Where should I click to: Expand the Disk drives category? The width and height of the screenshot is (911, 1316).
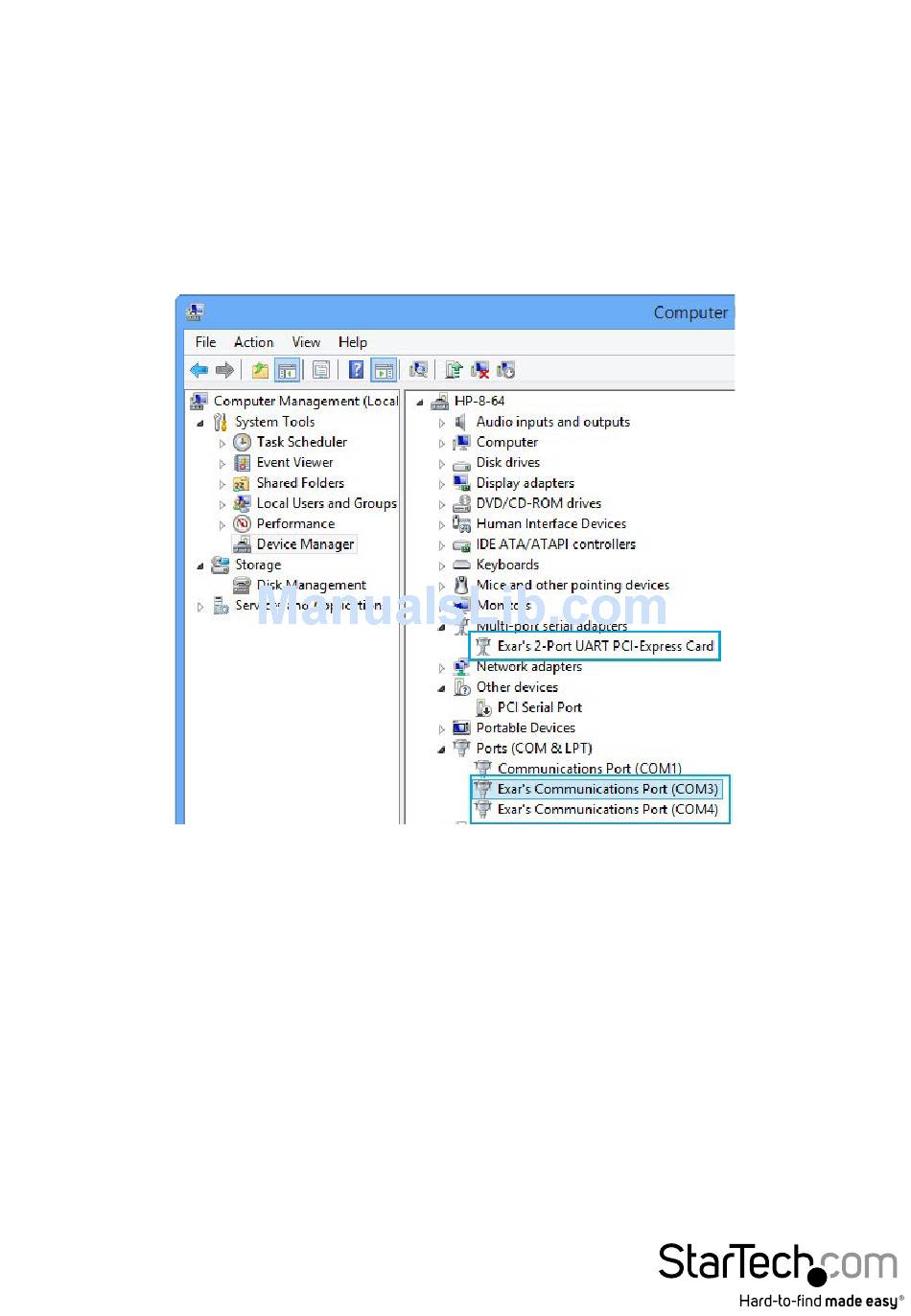pyautogui.click(x=442, y=464)
